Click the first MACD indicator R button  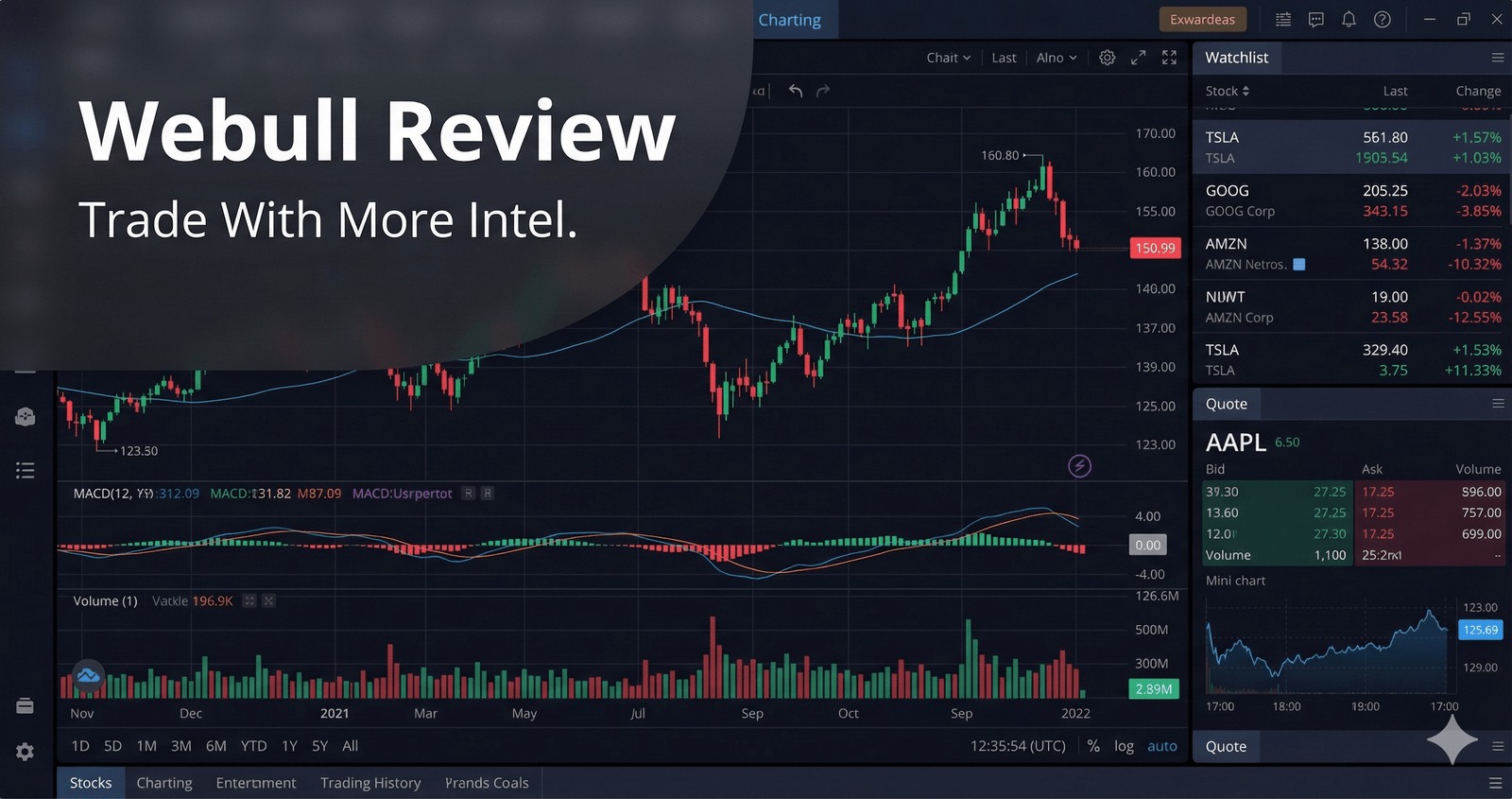pyautogui.click(x=468, y=494)
